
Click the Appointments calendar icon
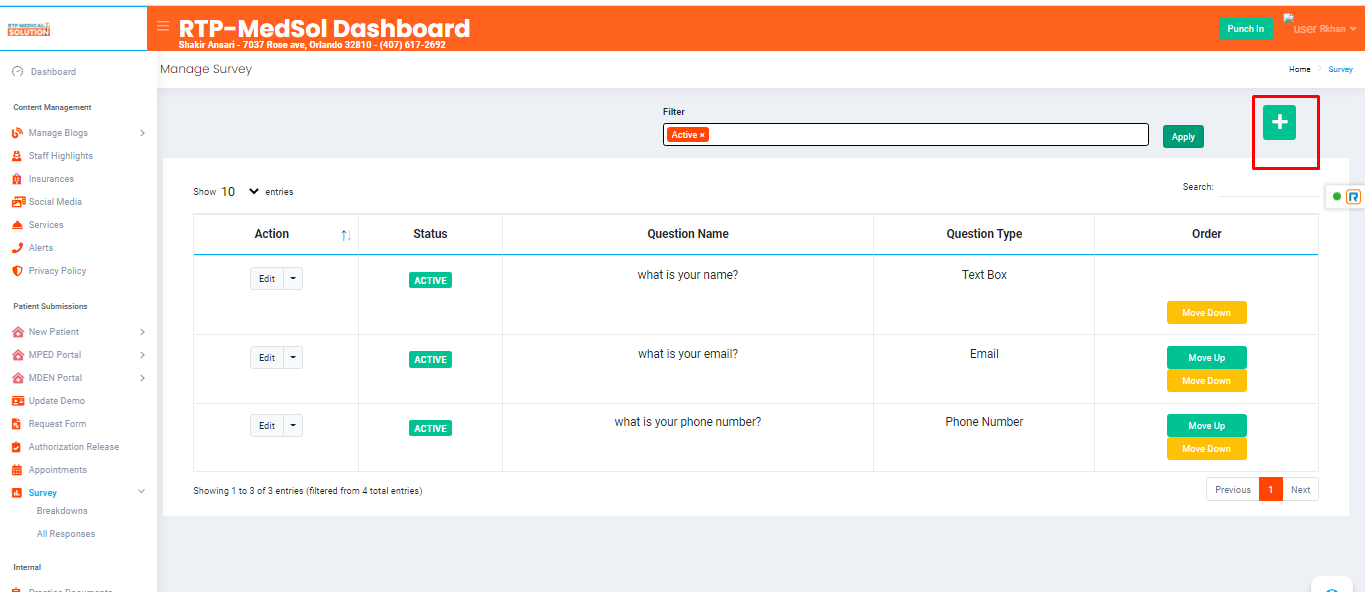(x=17, y=470)
